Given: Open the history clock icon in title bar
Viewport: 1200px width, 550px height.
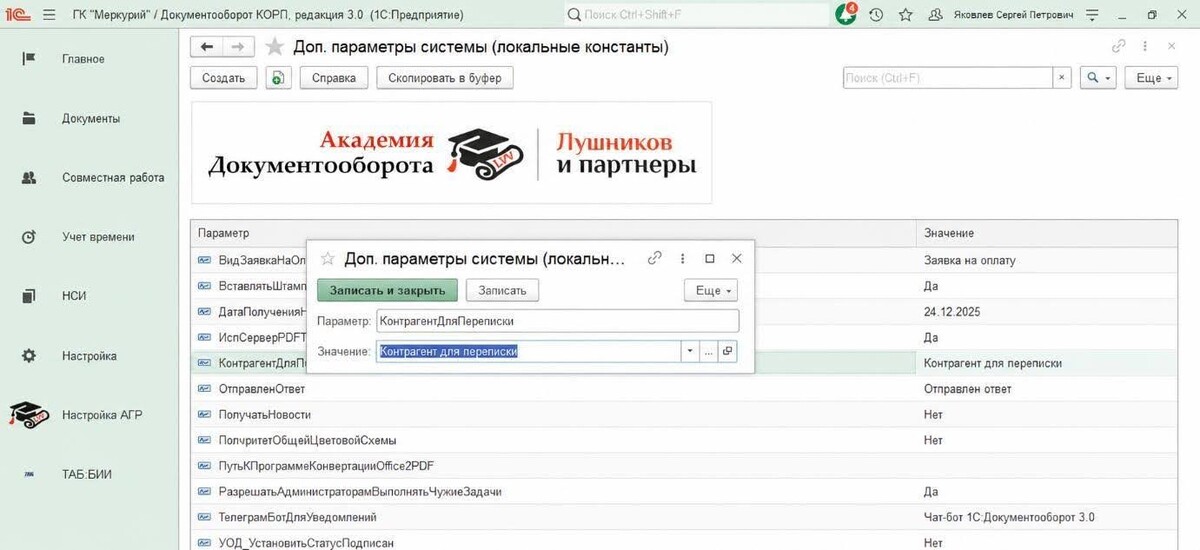Looking at the screenshot, I should pyautogui.click(x=876, y=15).
